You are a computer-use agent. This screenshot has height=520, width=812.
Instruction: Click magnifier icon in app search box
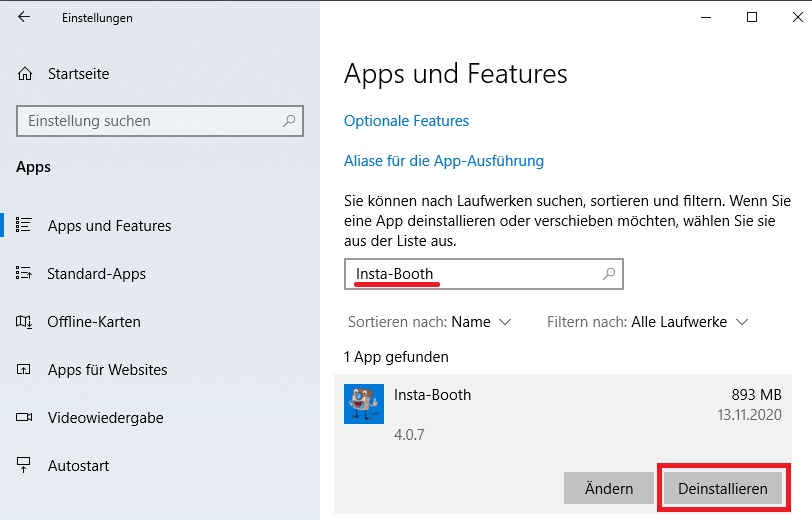click(x=609, y=273)
